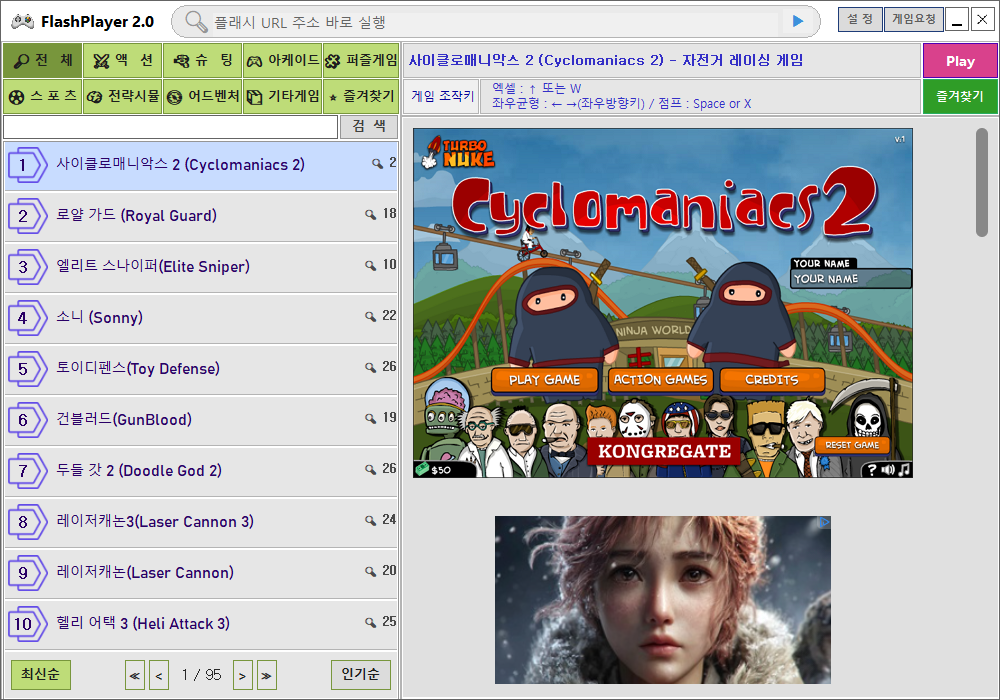Select 건블러드 (GunBlood) game

pos(201,421)
